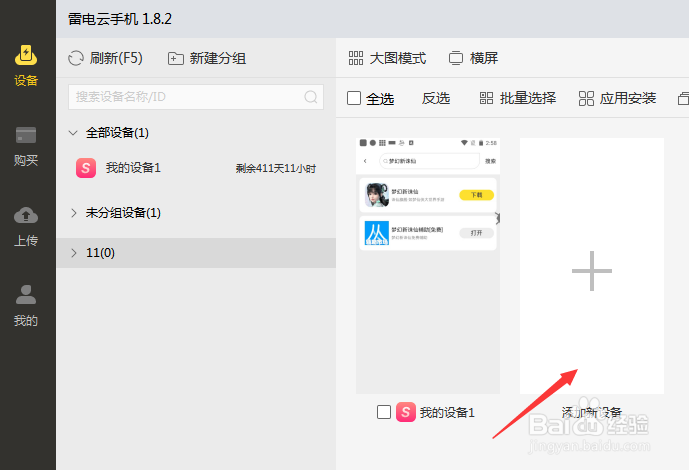689x470 pixels.
Task: Click the yellow 下载 button in phone preview
Action: (476, 195)
